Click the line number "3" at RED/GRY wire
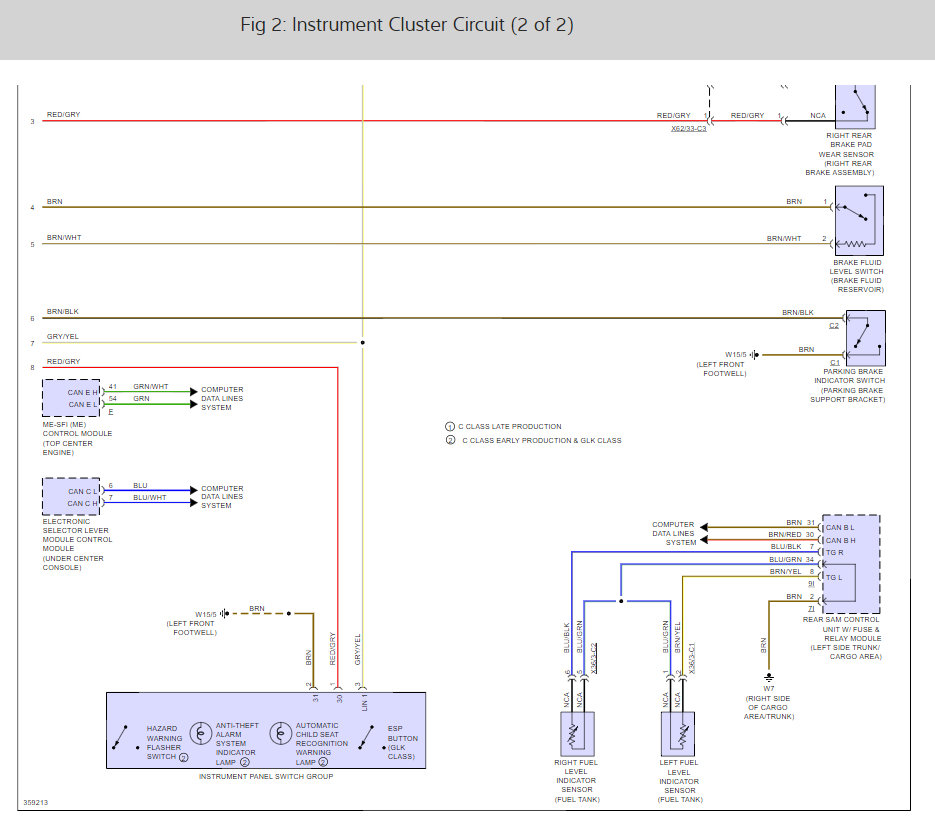The height and width of the screenshot is (824, 935). pos(32,122)
